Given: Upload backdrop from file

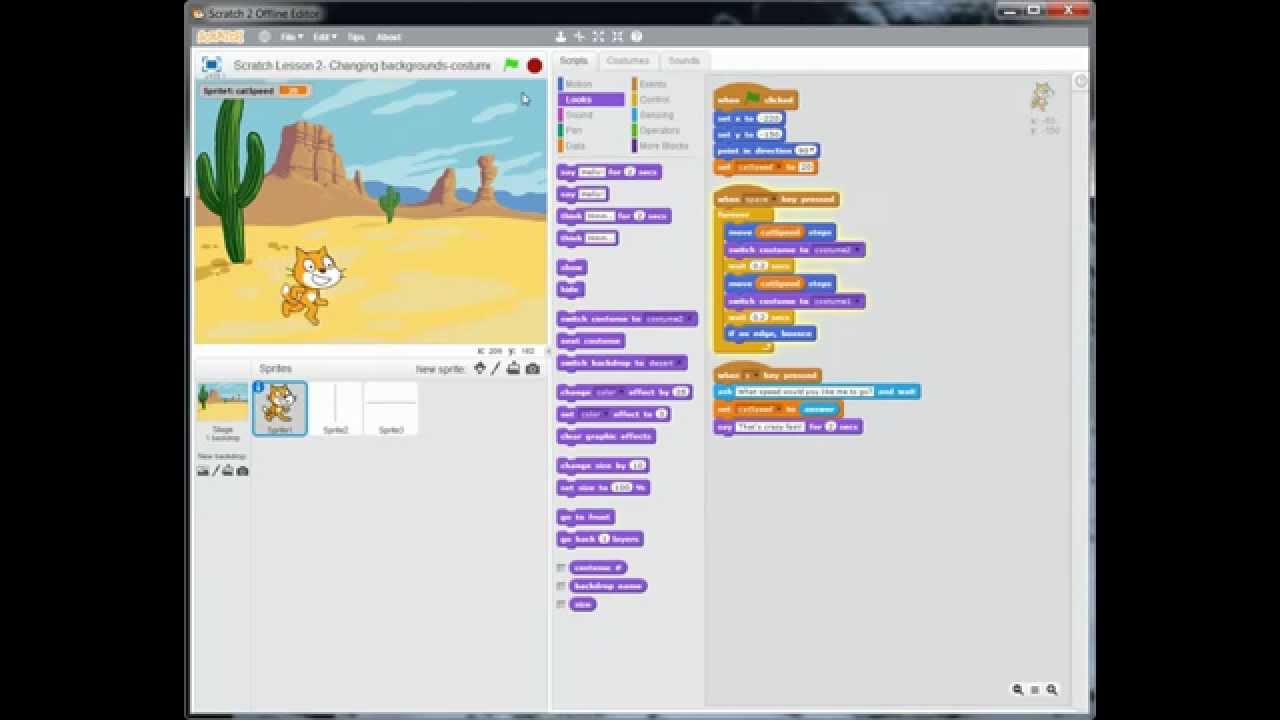Looking at the screenshot, I should pos(228,471).
